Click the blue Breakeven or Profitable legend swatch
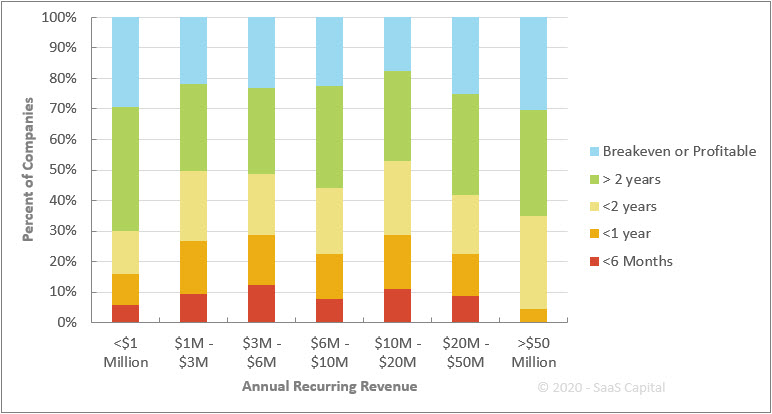This screenshot has height=414, width=772. tap(594, 152)
